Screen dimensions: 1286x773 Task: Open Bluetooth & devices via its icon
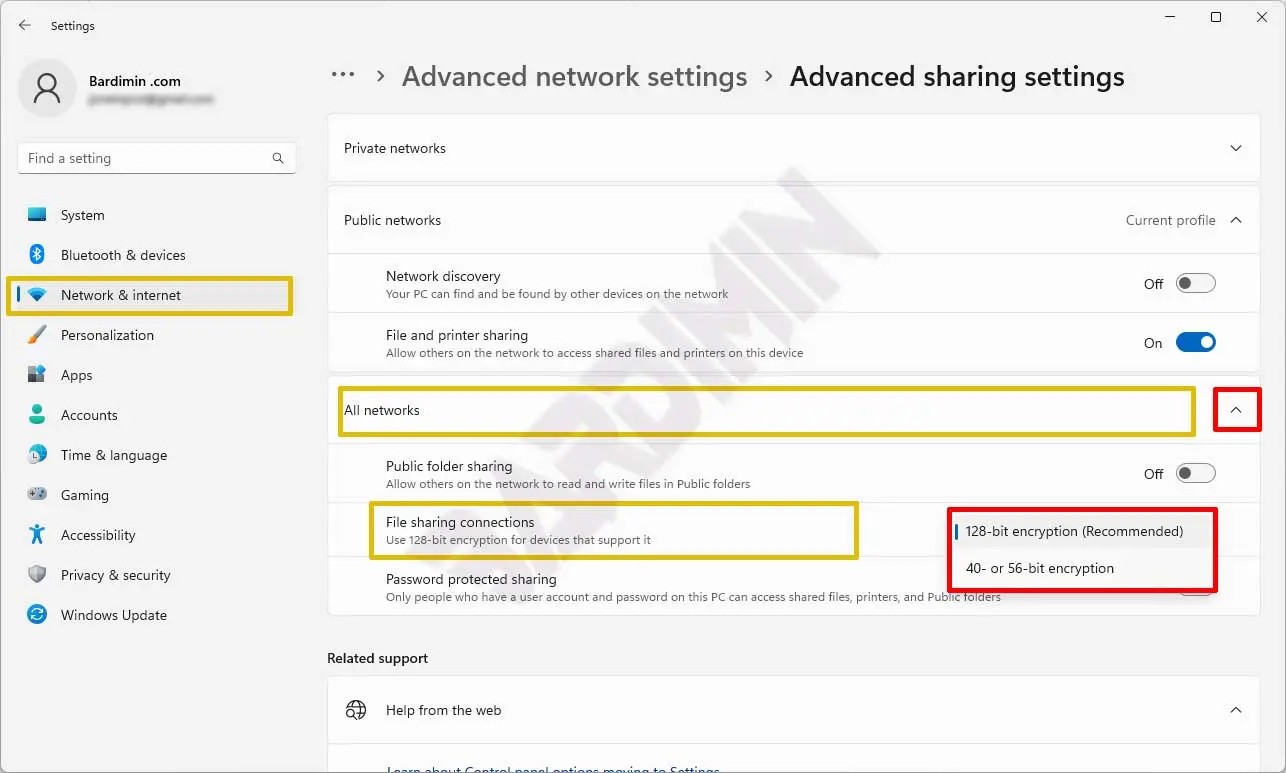tap(37, 255)
